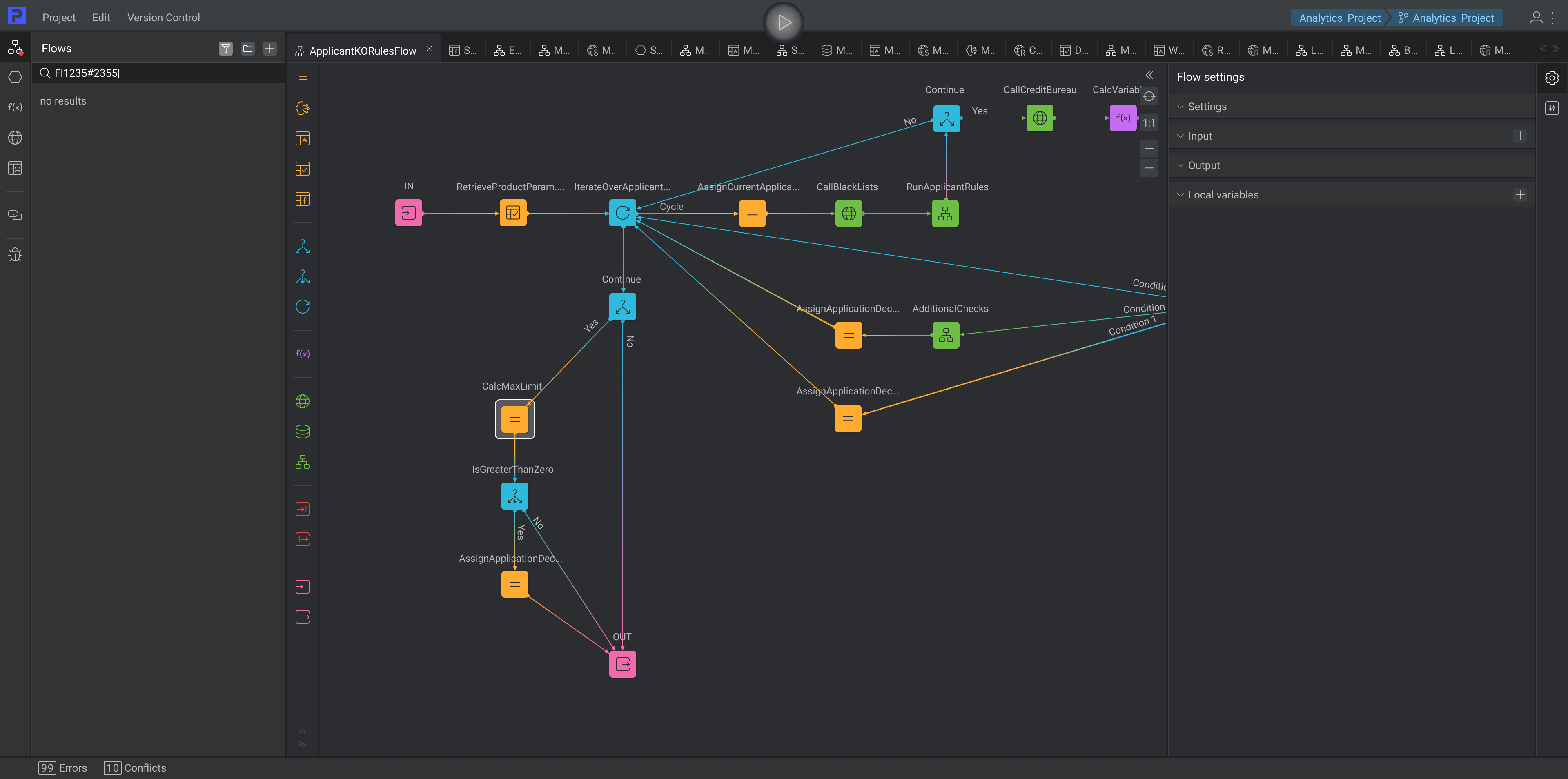Select the red error input tool in palette

[303, 509]
